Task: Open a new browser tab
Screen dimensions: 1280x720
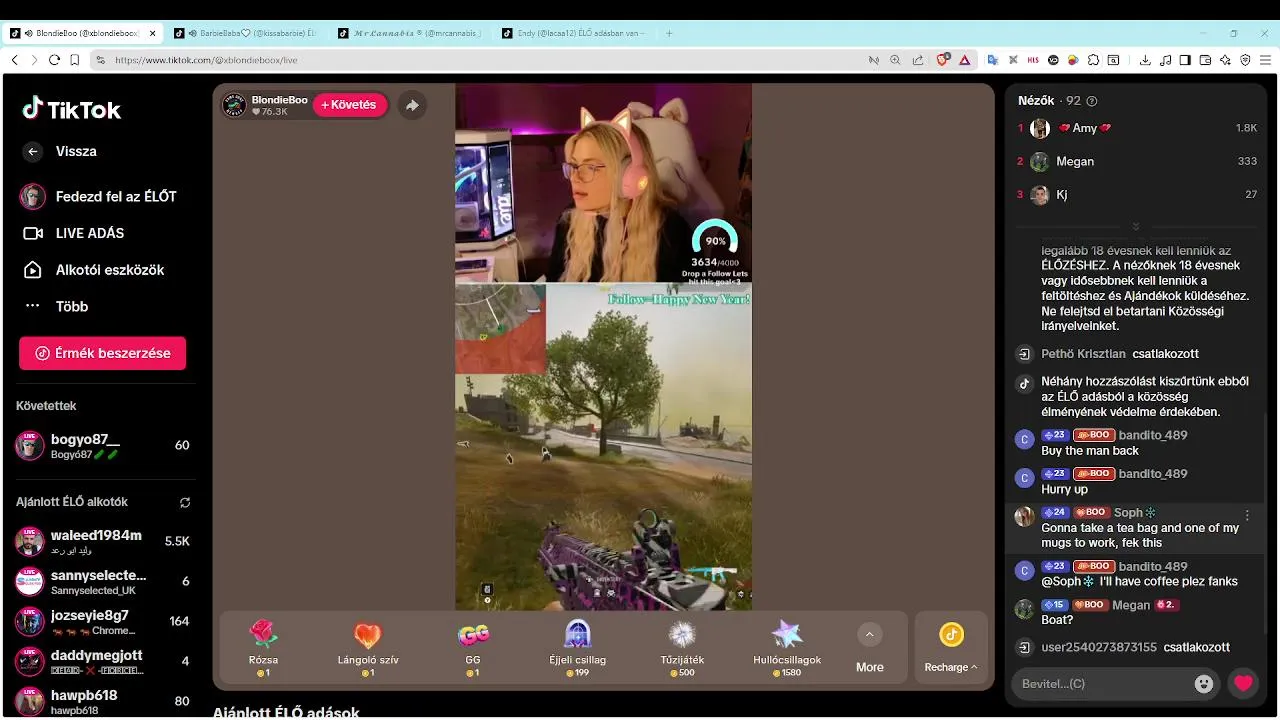Action: 669,33
